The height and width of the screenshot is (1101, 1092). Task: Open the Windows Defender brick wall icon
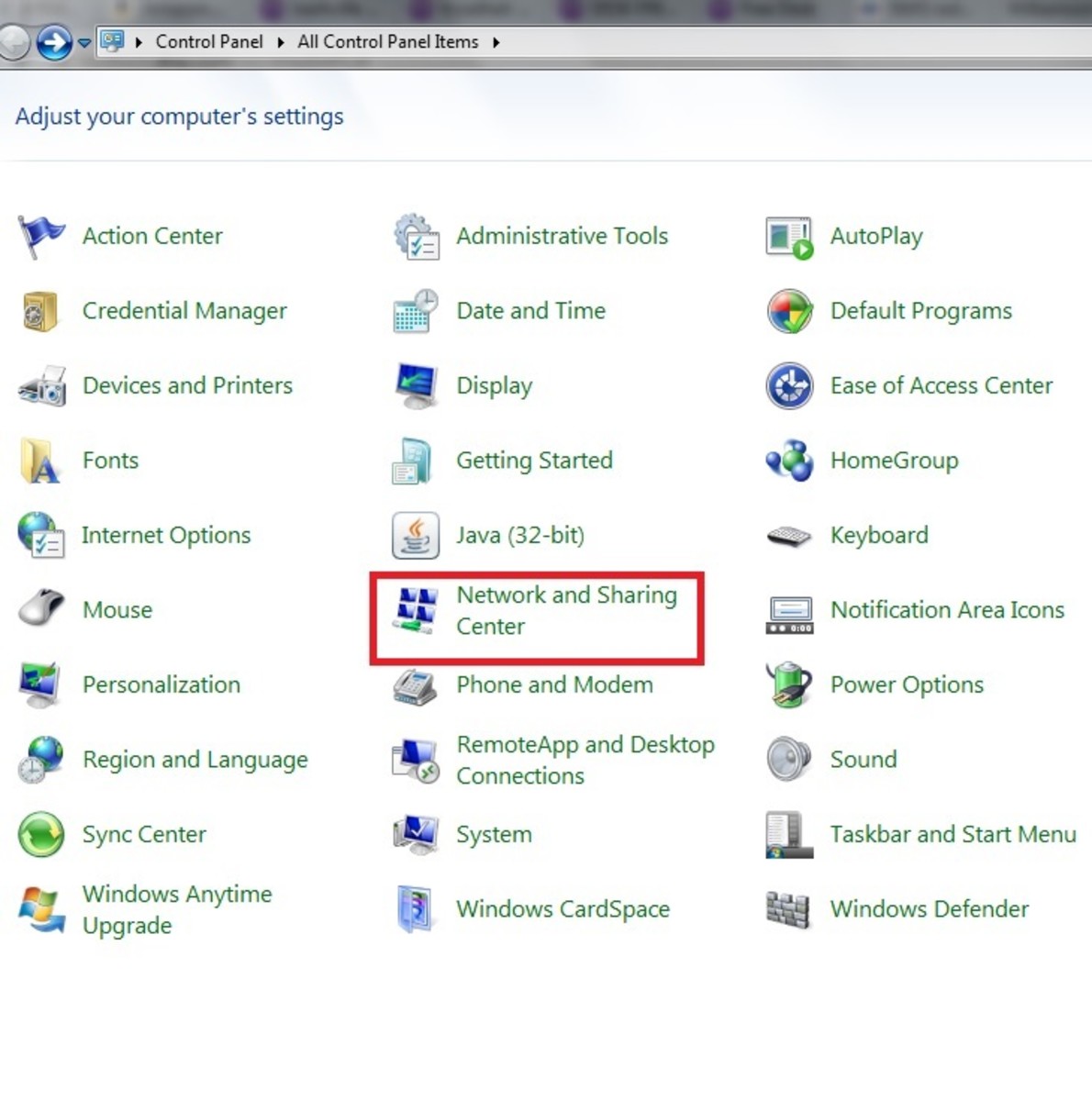[x=788, y=909]
